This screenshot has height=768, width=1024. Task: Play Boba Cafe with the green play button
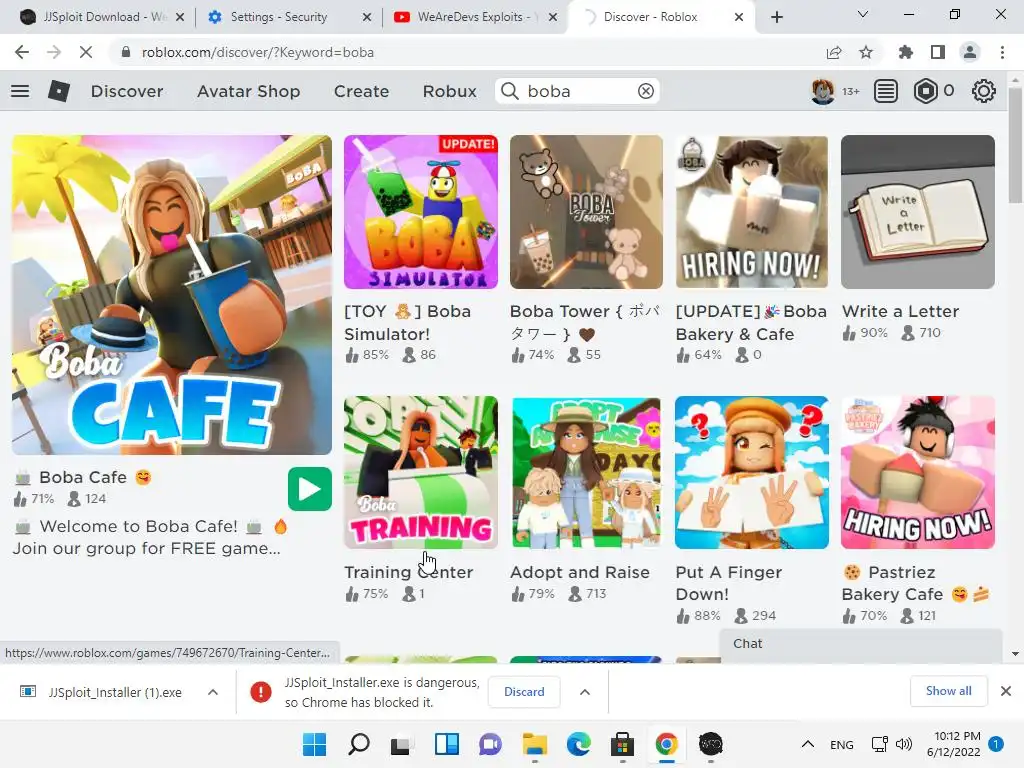(x=310, y=489)
